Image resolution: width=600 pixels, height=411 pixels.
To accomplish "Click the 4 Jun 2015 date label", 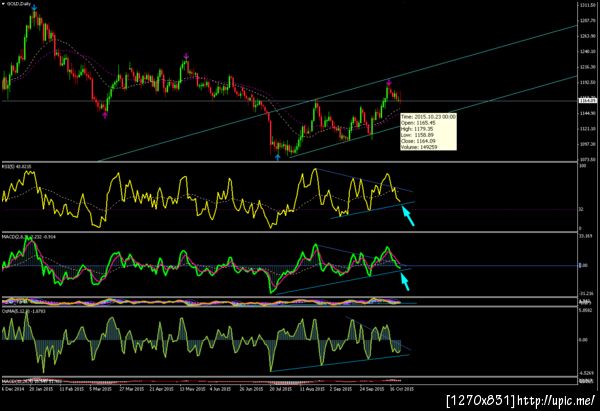I will [221, 389].
